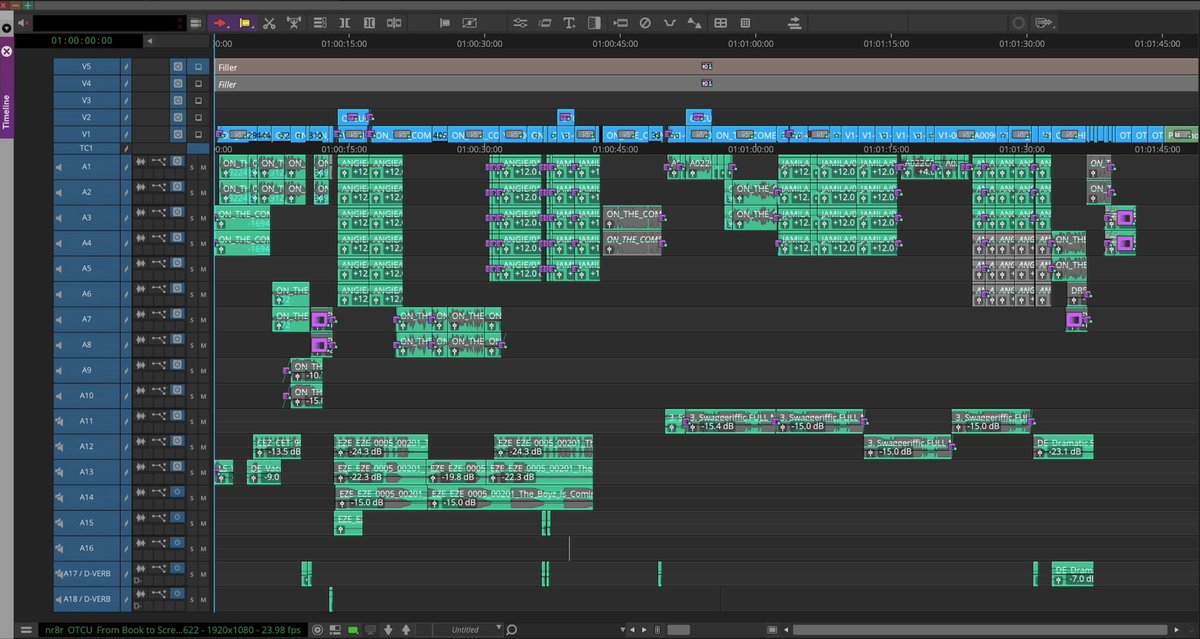Click the grid icon in the top toolbar

click(x=745, y=22)
